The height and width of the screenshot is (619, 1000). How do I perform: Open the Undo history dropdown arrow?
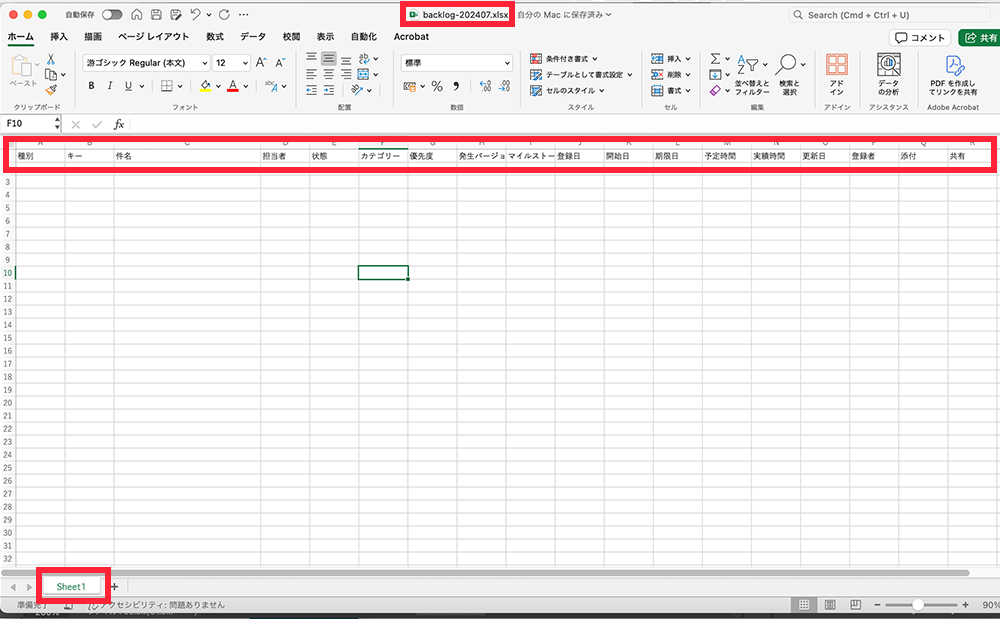click(x=209, y=15)
